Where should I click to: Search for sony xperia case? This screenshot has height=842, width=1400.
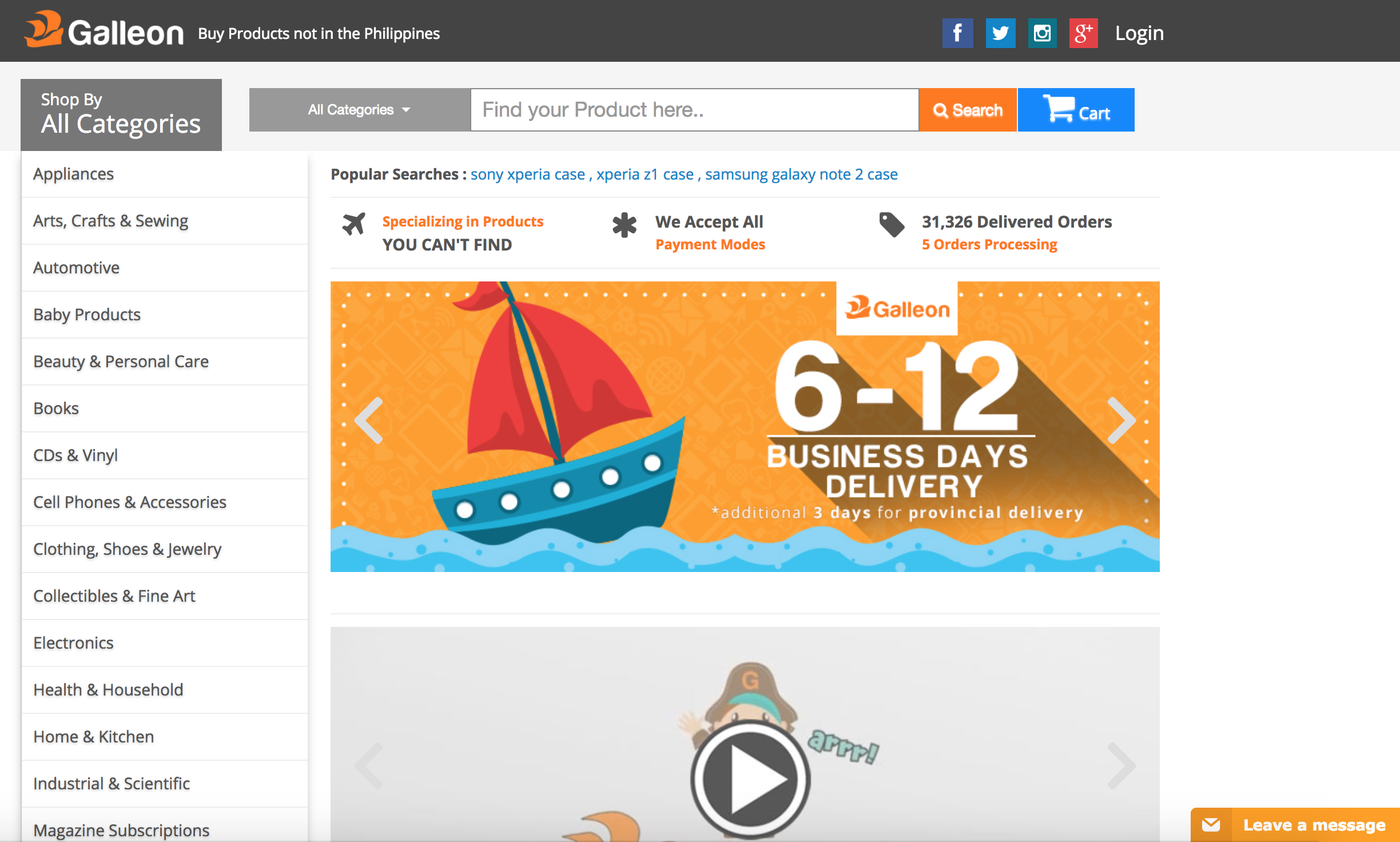coord(528,174)
